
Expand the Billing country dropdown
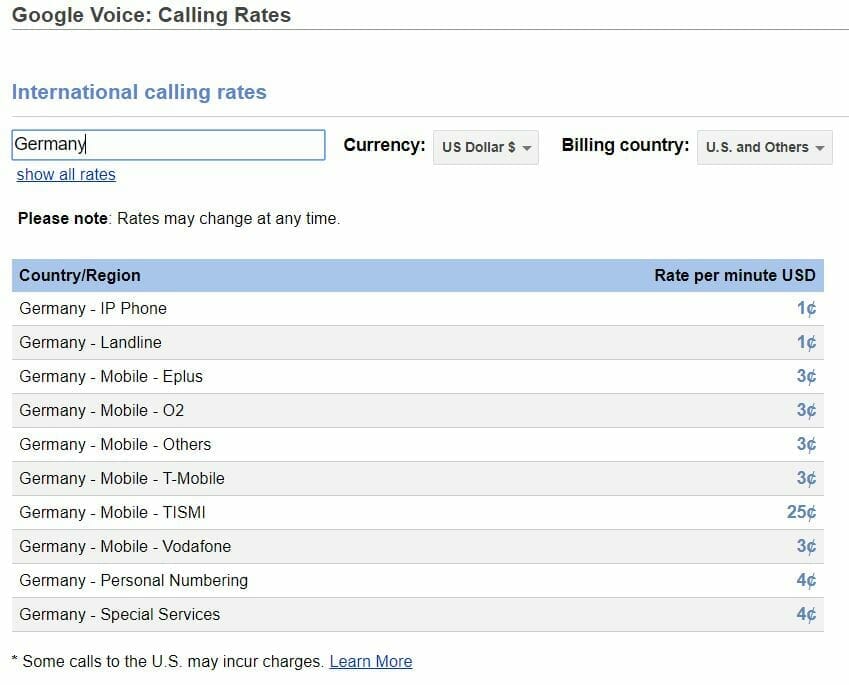(x=764, y=147)
